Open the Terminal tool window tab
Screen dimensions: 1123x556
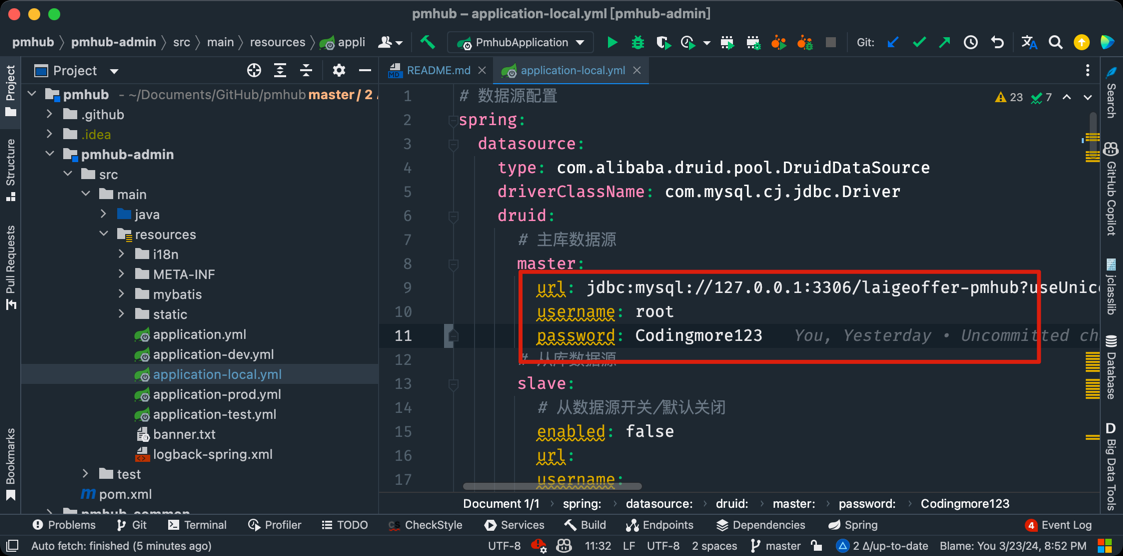(196, 525)
